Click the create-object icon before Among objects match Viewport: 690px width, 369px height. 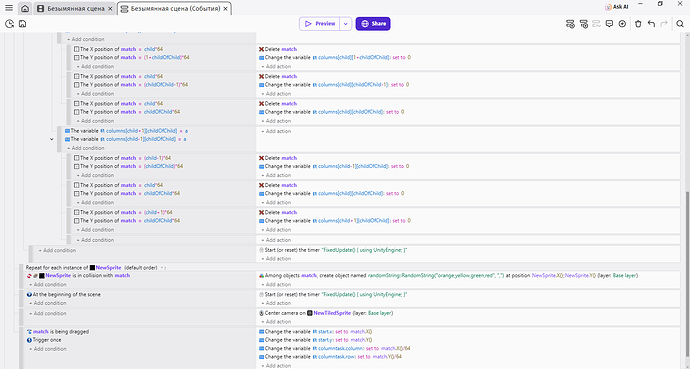point(261,276)
